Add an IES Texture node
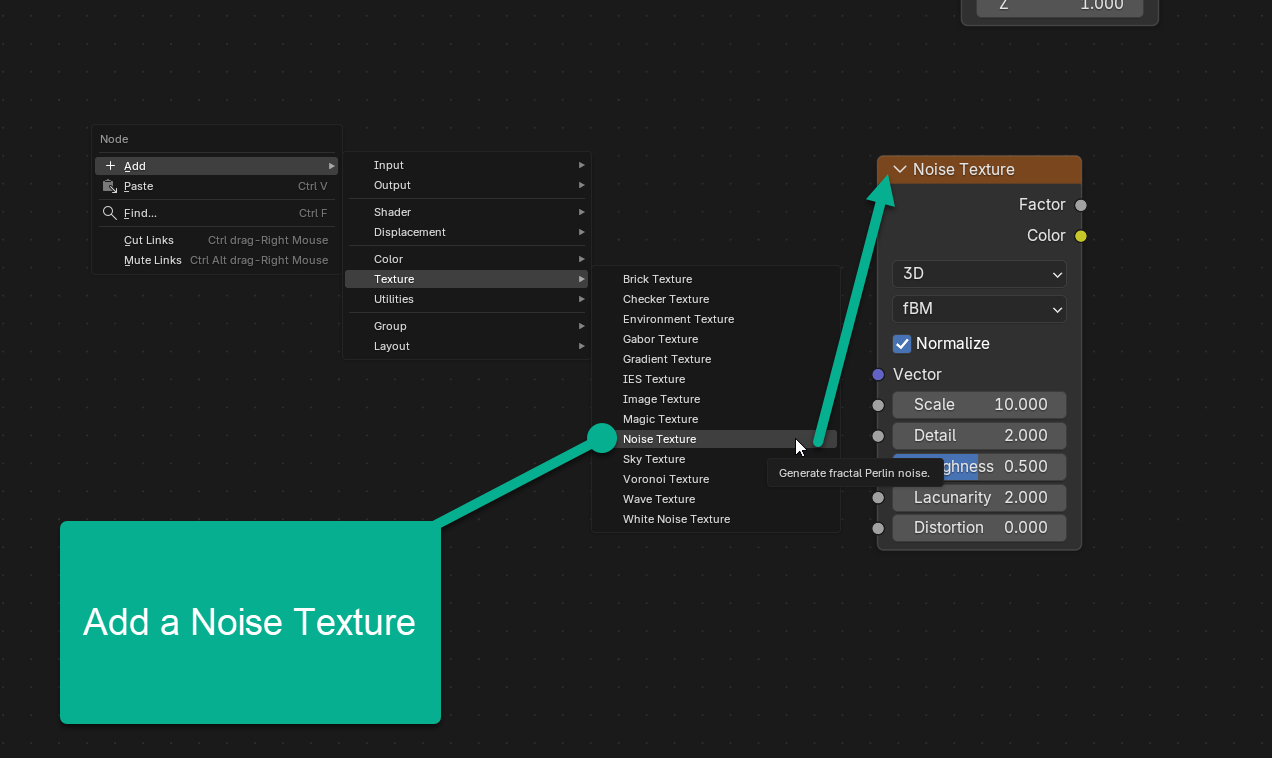 [716, 379]
